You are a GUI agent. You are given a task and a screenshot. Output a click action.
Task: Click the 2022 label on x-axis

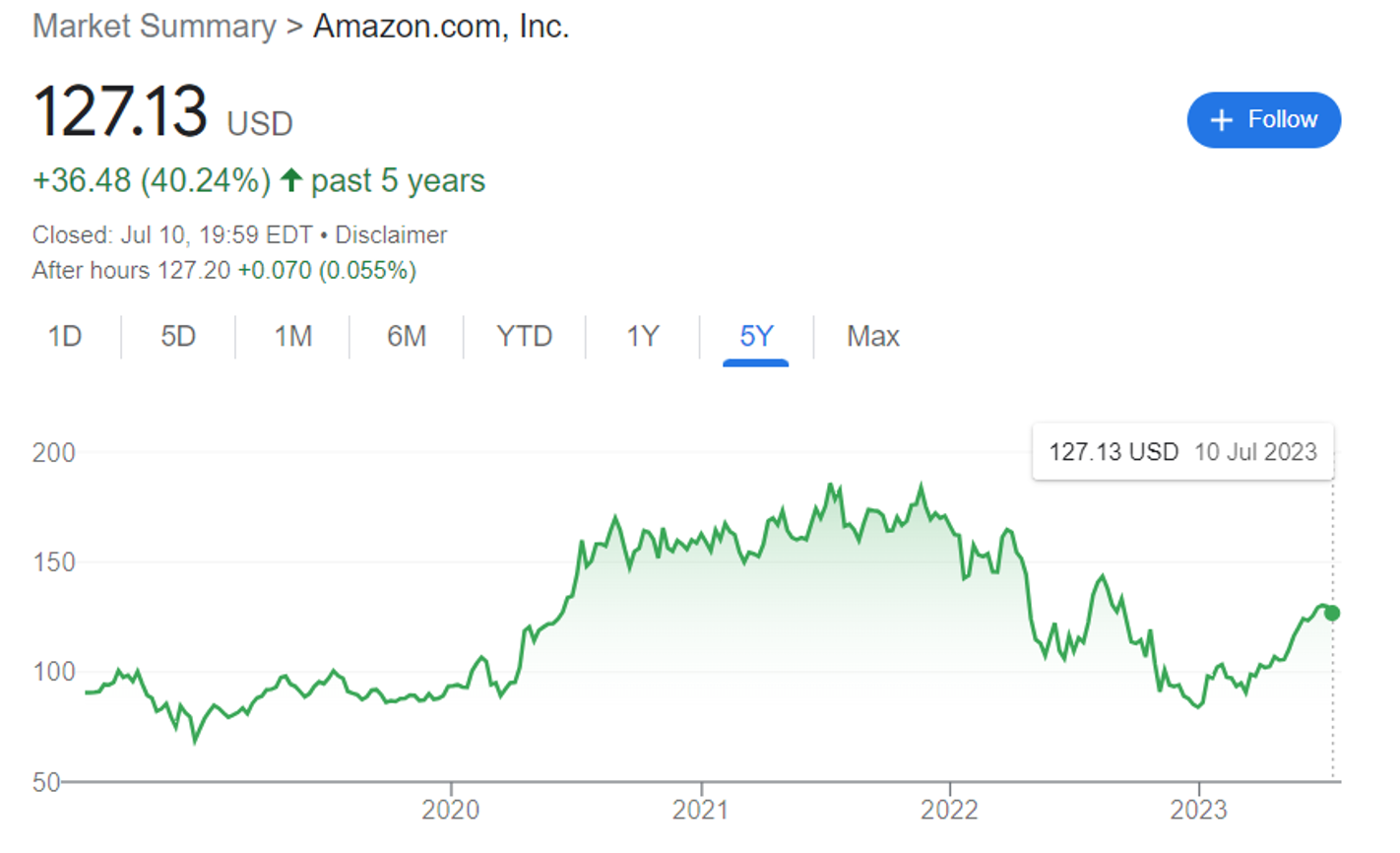[949, 810]
